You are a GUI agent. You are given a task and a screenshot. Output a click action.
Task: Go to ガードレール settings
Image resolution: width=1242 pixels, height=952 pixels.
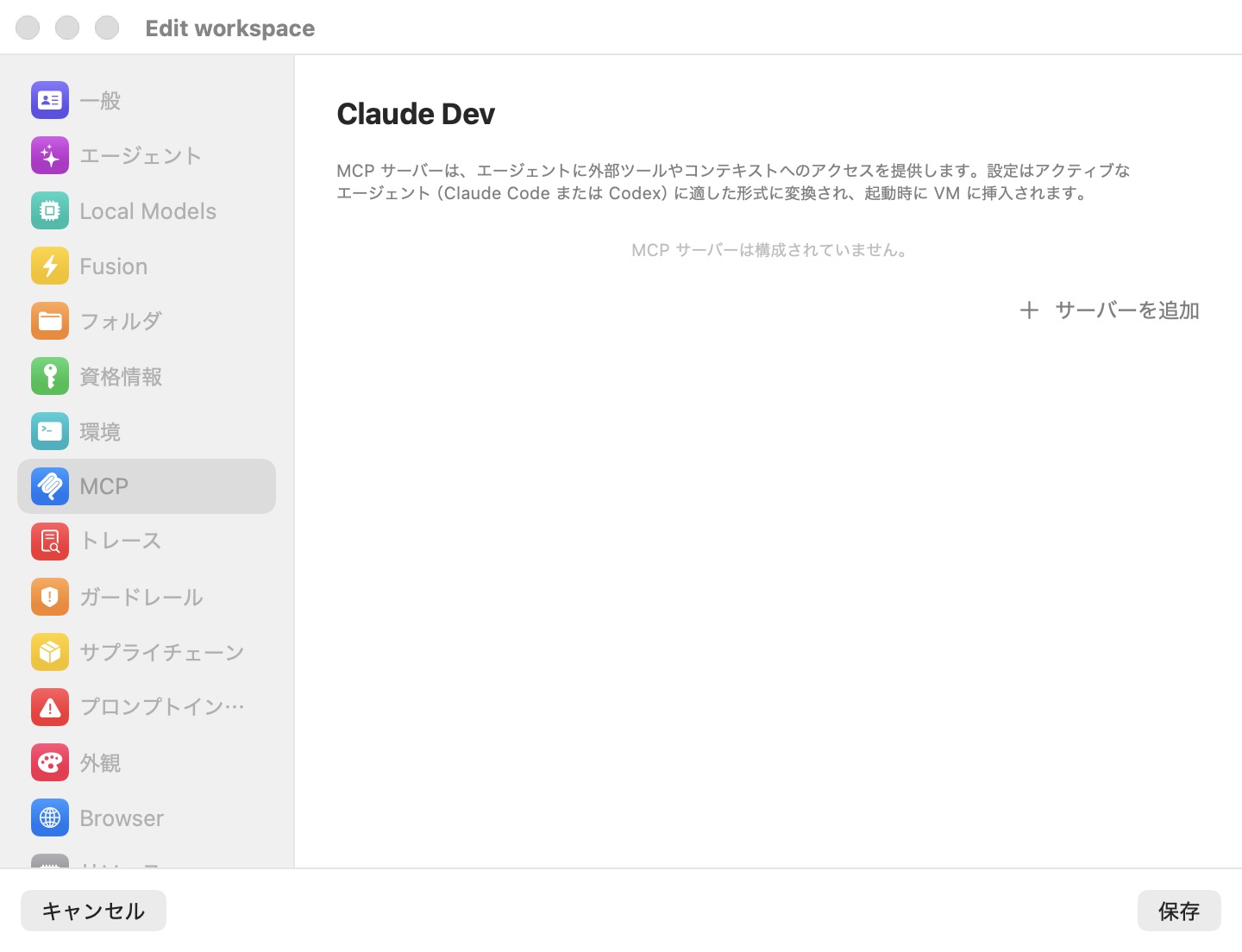click(x=147, y=597)
